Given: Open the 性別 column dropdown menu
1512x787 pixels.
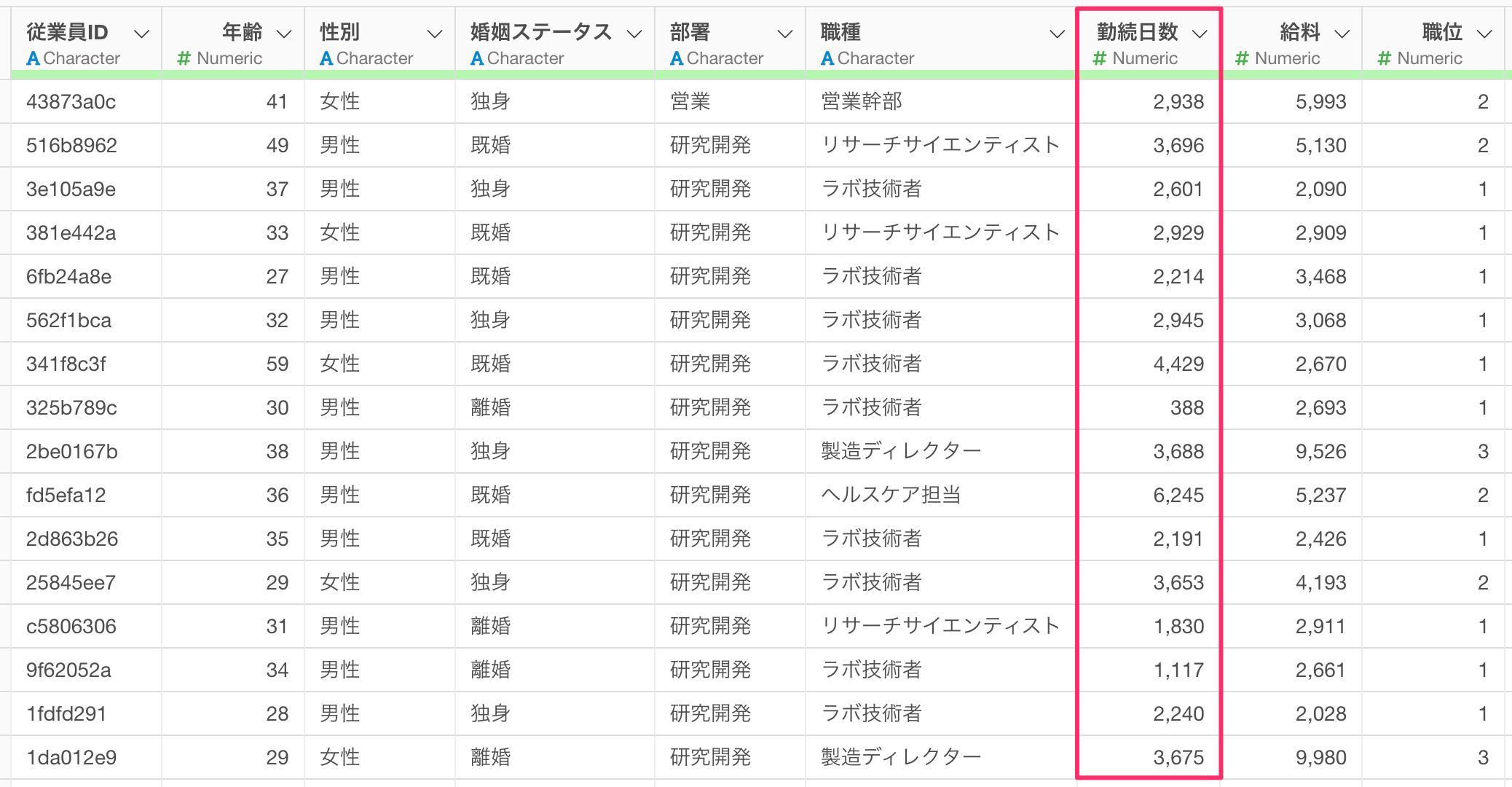Looking at the screenshot, I should (x=435, y=34).
